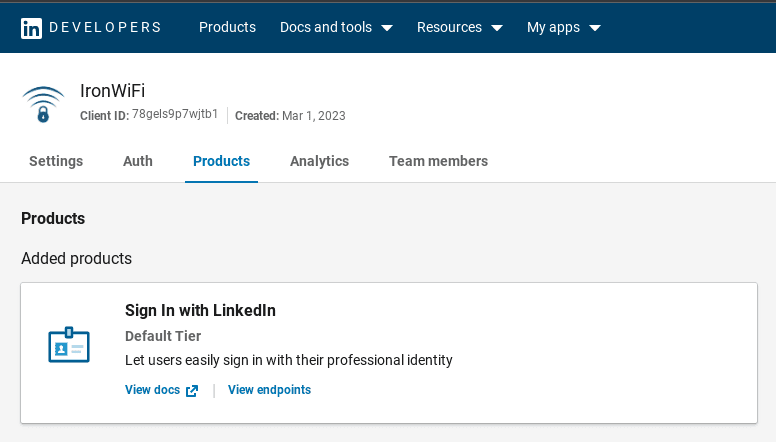Open the My apps dropdown
The width and height of the screenshot is (776, 442).
(x=564, y=27)
